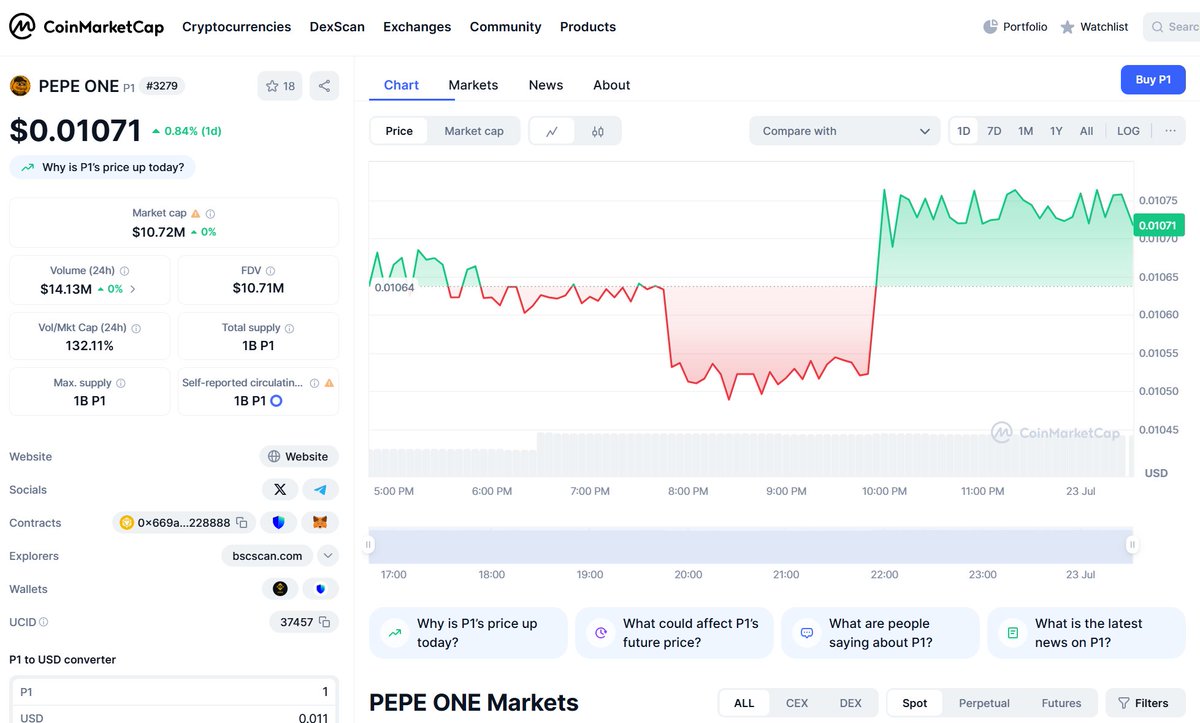Select Price chart mode
This screenshot has width=1200, height=723.
pos(399,131)
